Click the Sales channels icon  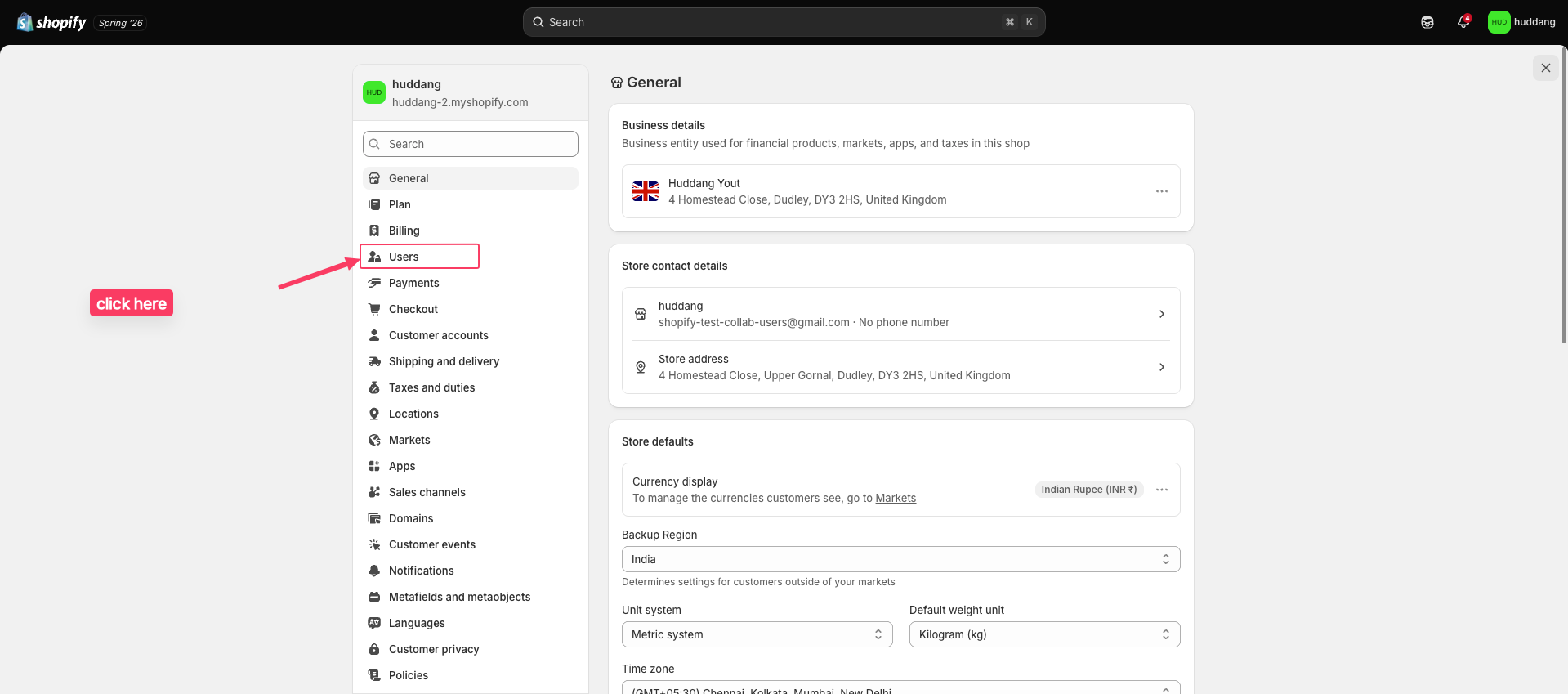374,492
